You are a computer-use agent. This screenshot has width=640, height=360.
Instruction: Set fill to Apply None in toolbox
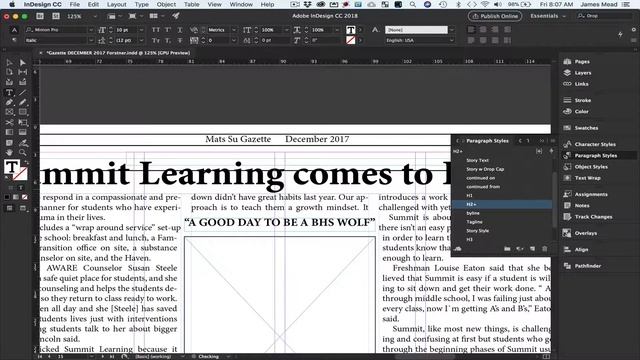25,198
